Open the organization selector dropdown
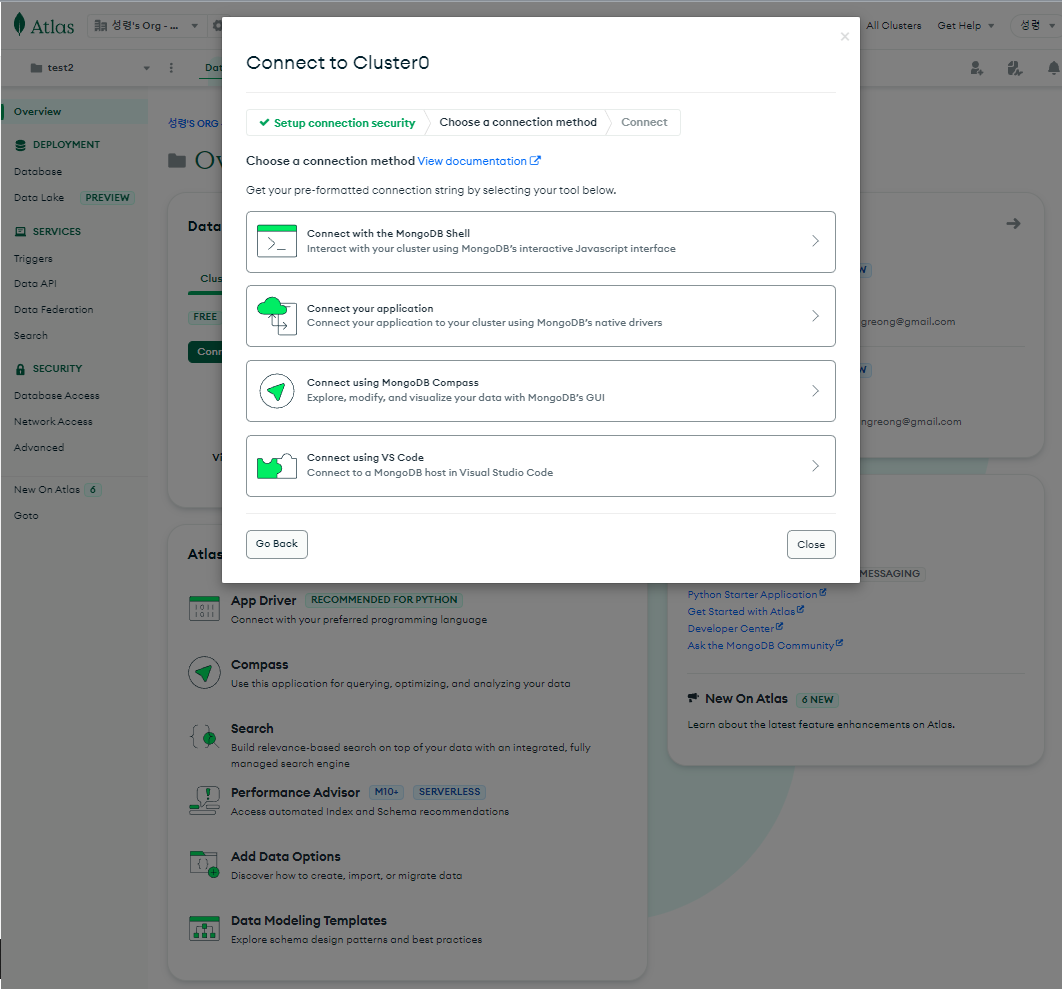 pos(146,26)
